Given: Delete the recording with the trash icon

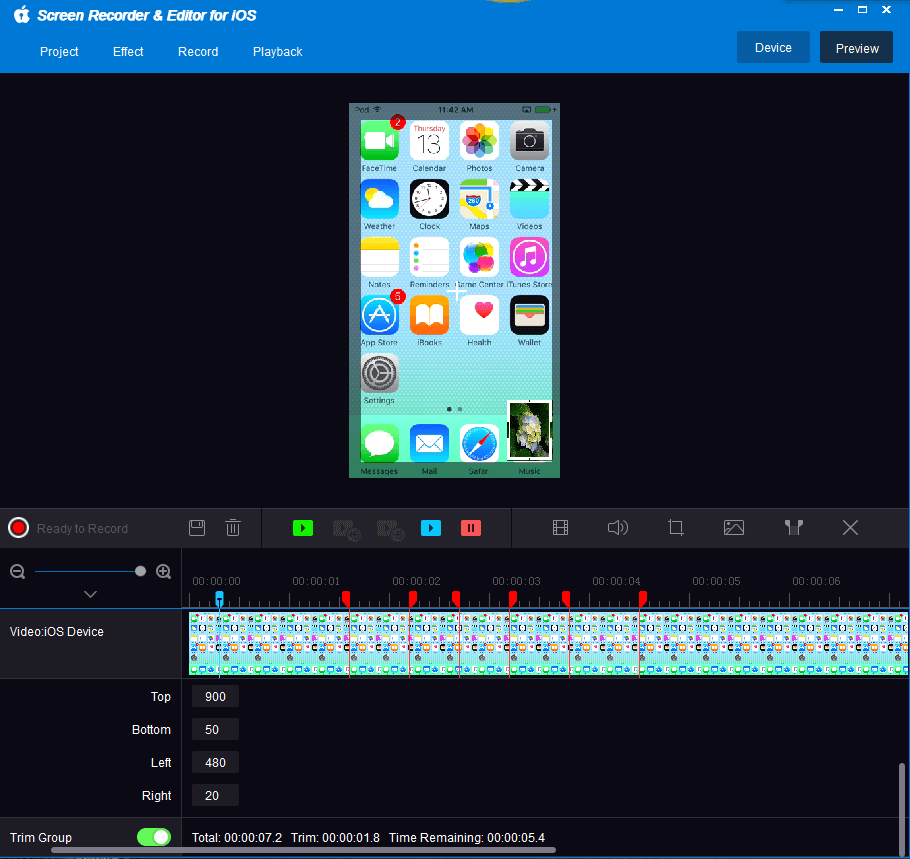Looking at the screenshot, I should tap(233, 528).
